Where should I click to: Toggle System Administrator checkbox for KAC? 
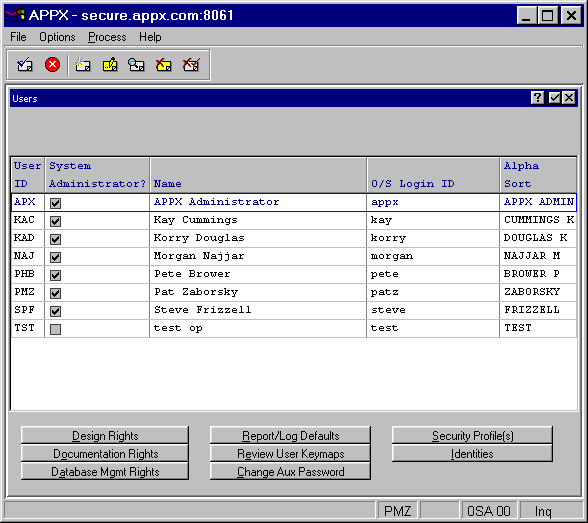pos(56,221)
